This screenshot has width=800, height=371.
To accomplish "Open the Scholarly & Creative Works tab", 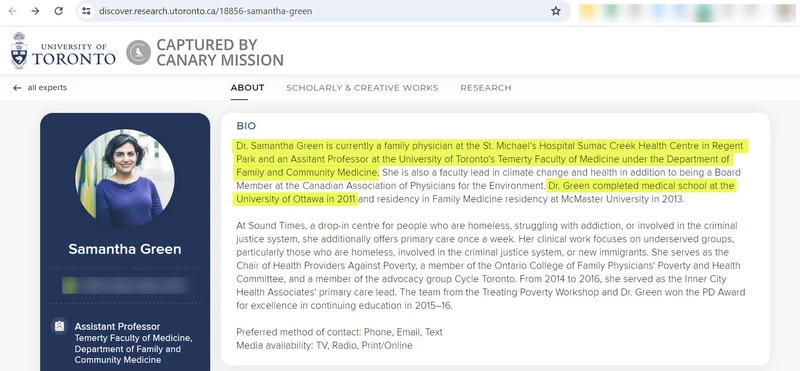I will coord(362,88).
